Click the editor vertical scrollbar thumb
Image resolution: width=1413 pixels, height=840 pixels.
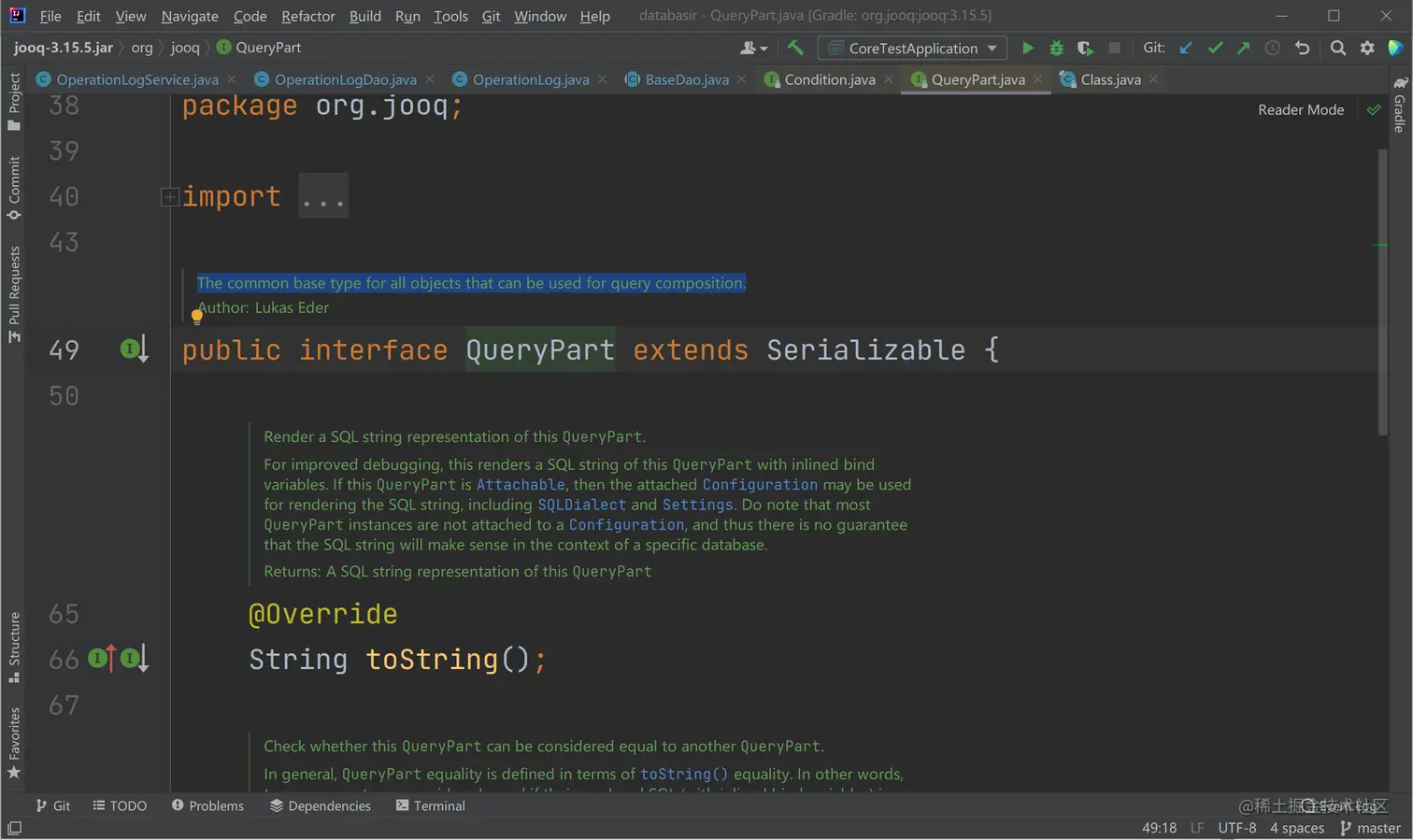[x=1383, y=292]
